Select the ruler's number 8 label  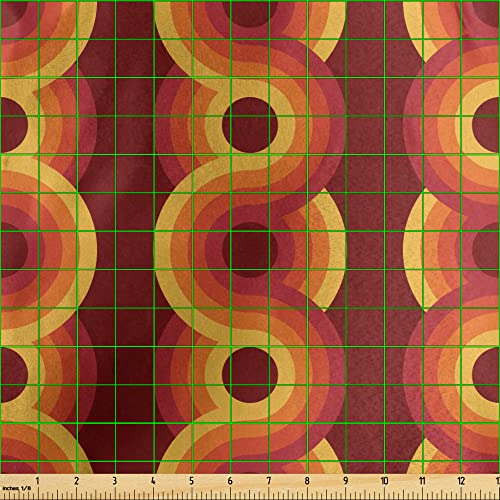pos(307,481)
